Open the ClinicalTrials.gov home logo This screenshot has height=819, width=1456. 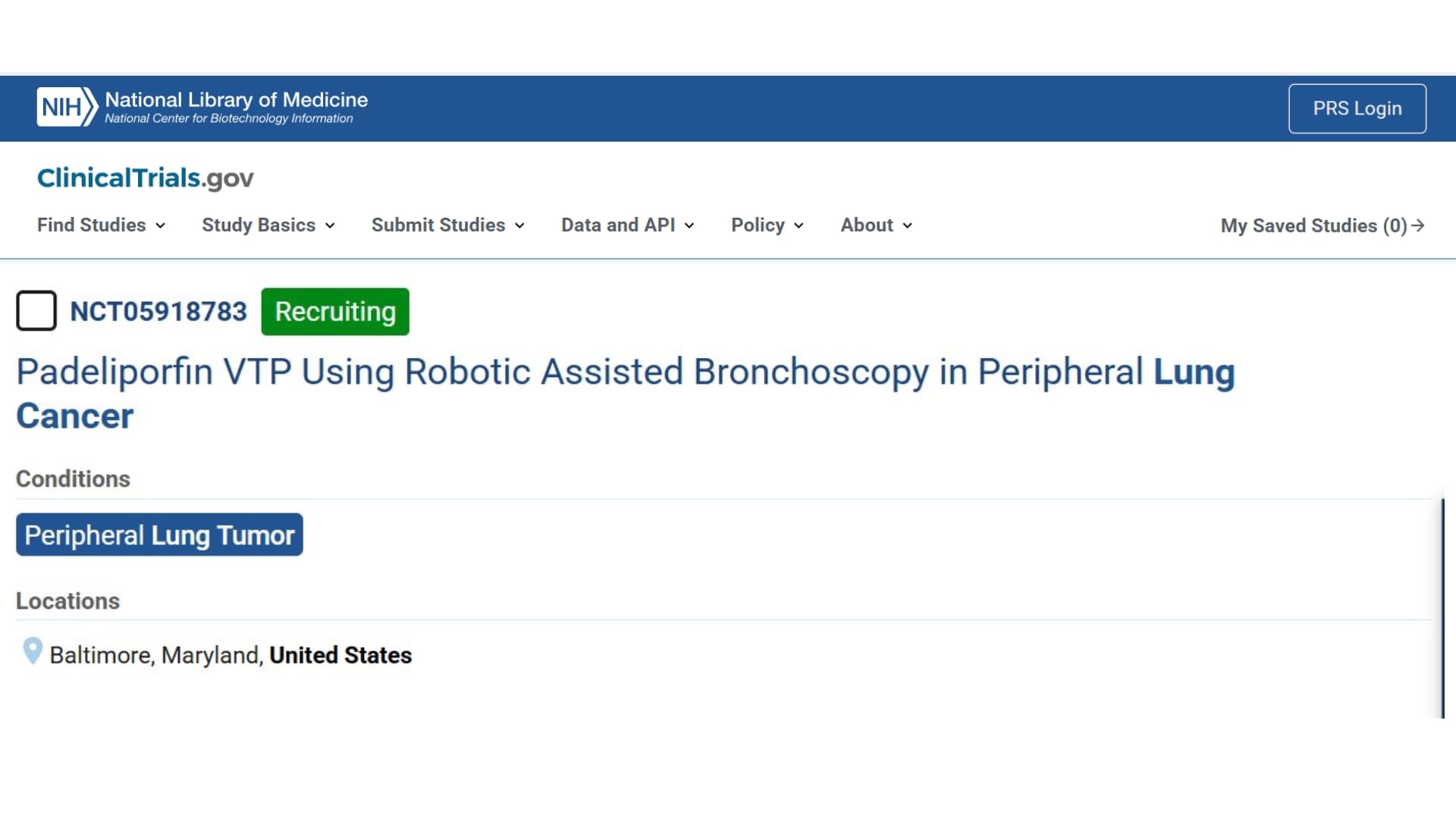(145, 178)
